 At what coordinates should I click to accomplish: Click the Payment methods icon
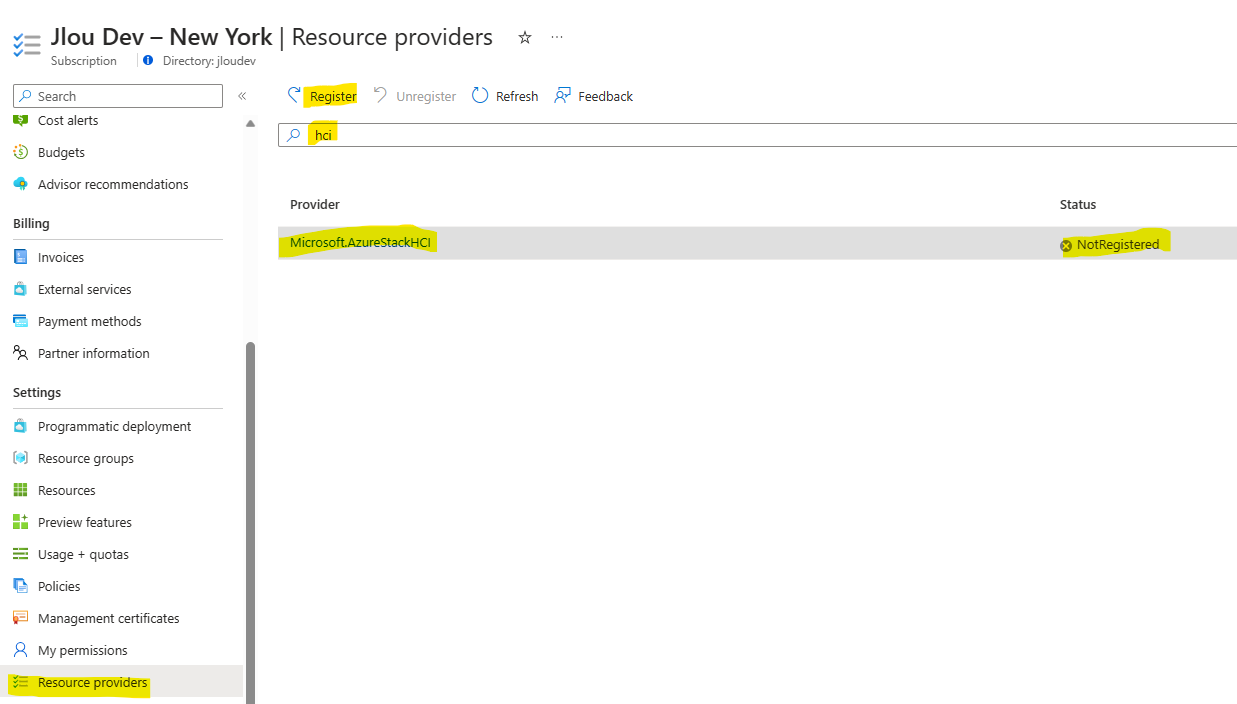pyautogui.click(x=20, y=321)
